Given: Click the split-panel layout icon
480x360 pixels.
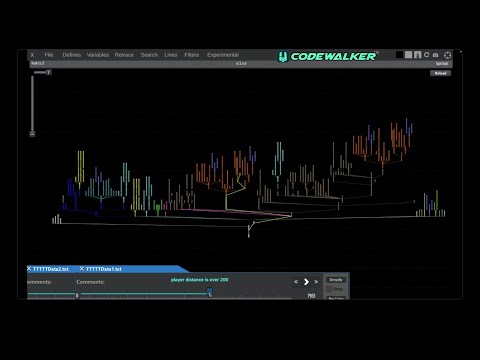Looking at the screenshot, I should tap(417, 55).
